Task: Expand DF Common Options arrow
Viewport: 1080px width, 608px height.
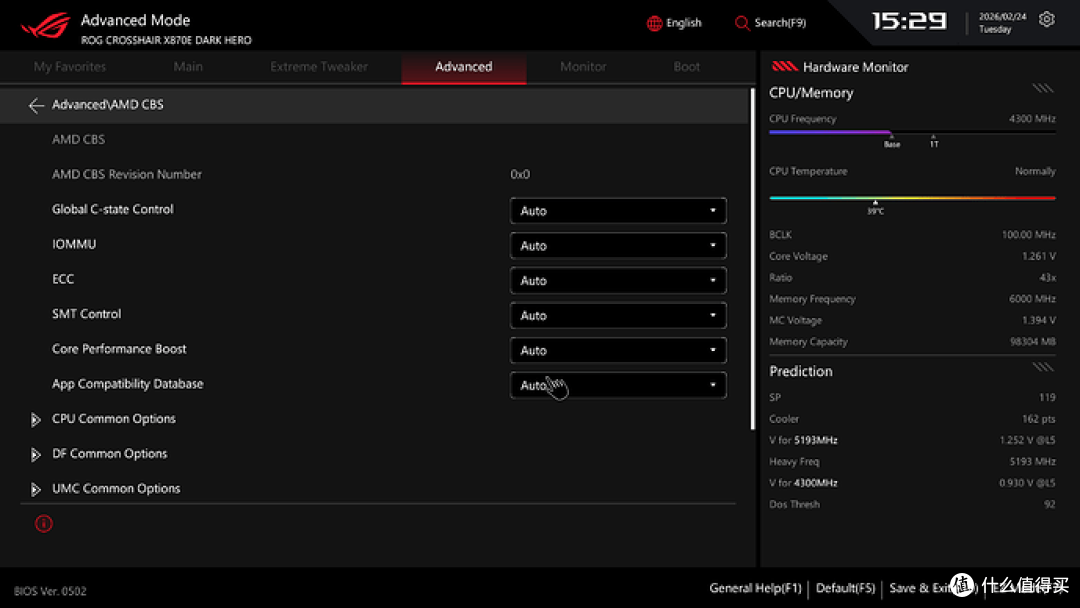Action: click(35, 454)
